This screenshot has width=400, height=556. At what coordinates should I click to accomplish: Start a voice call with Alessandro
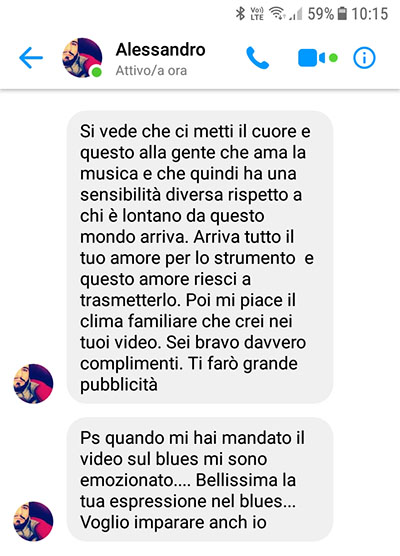pos(257,57)
